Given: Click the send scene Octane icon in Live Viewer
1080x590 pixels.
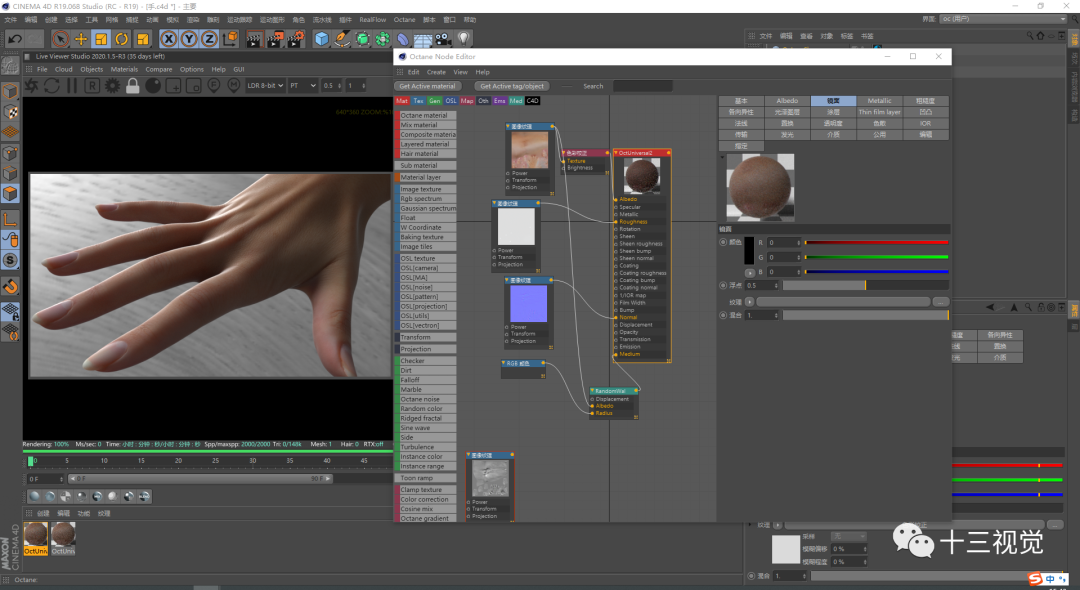Looking at the screenshot, I should tap(32, 86).
